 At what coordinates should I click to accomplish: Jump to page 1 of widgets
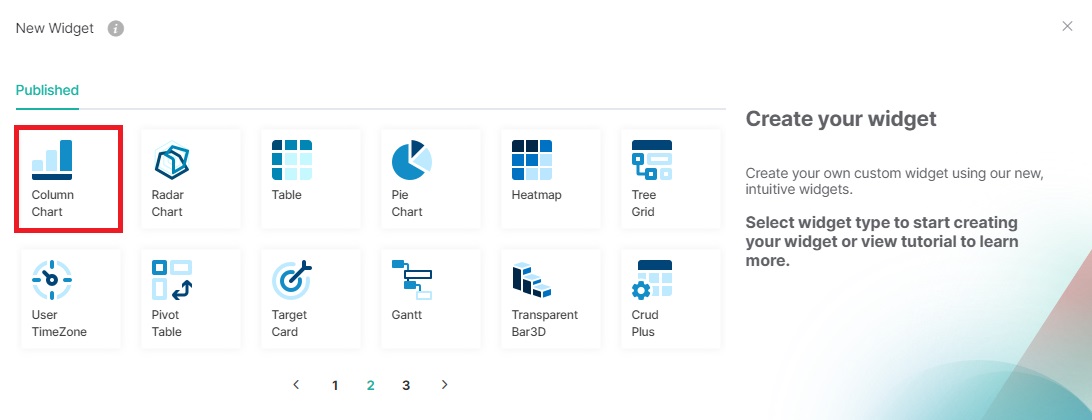(x=335, y=385)
